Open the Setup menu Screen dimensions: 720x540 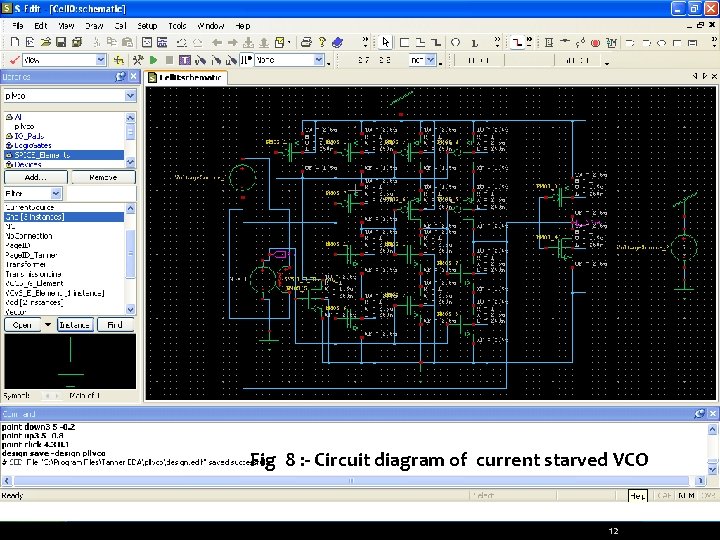(x=147, y=26)
